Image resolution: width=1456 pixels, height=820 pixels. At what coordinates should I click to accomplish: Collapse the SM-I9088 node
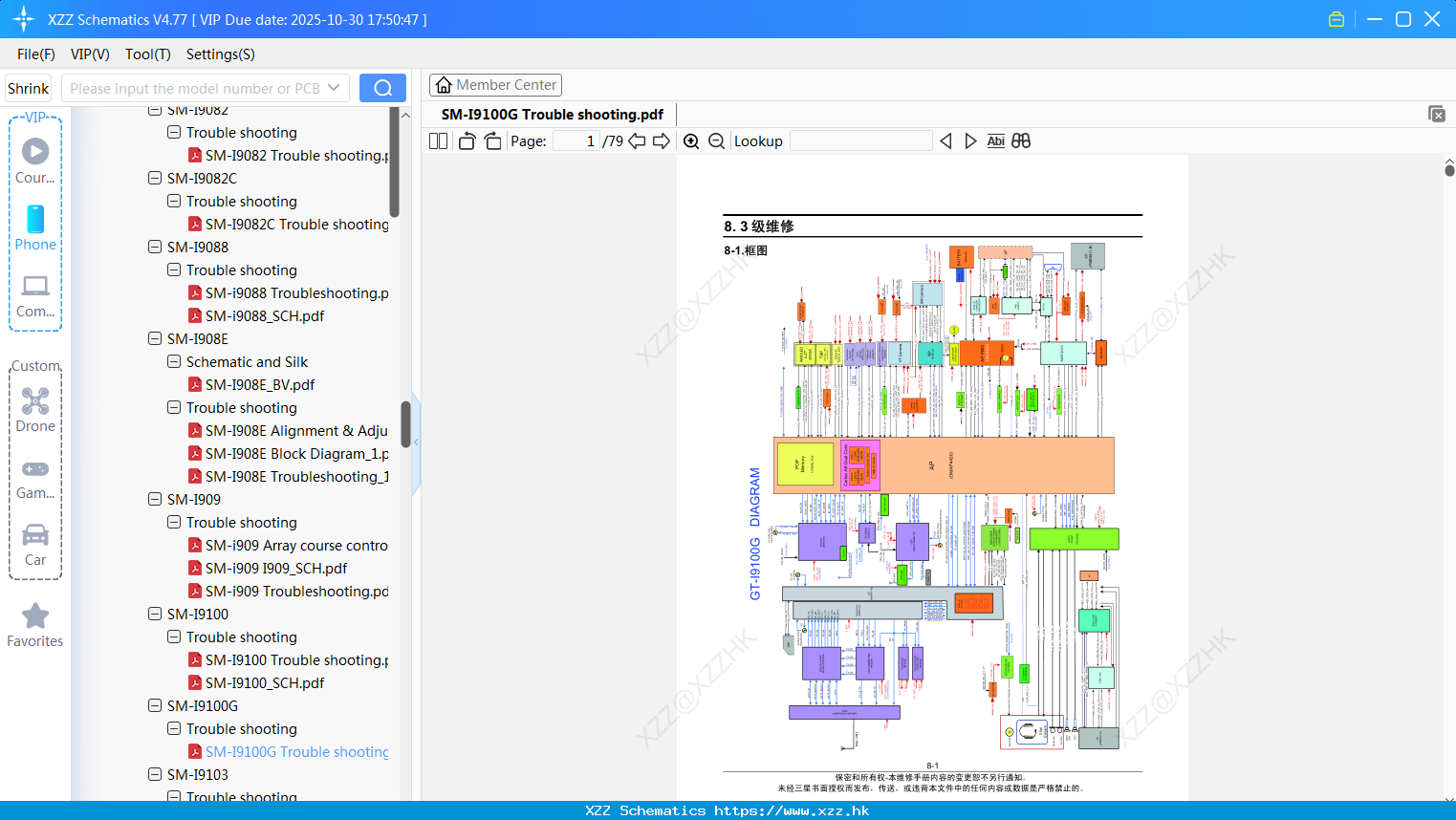pos(155,247)
